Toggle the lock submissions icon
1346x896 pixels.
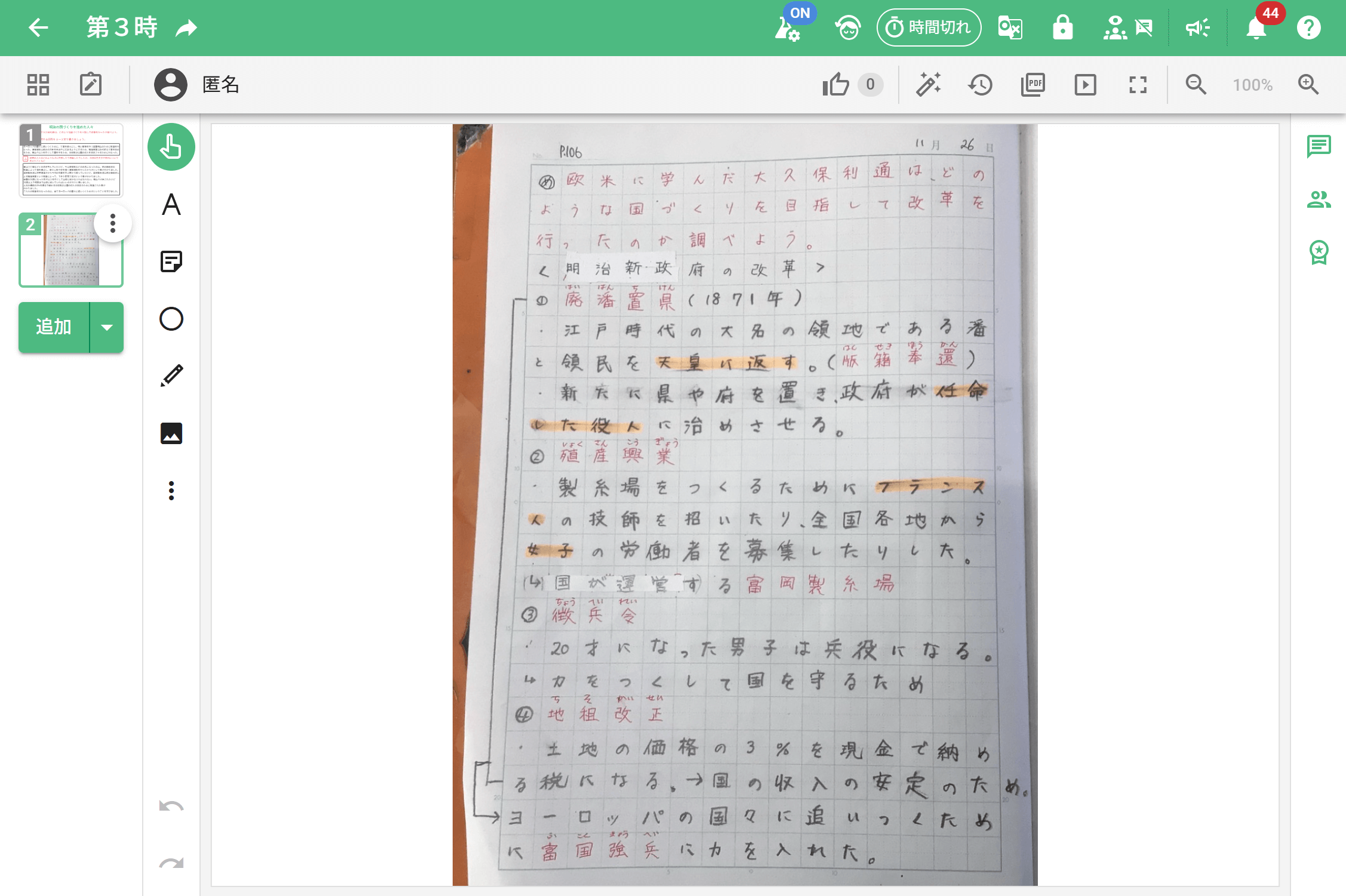(x=1062, y=27)
